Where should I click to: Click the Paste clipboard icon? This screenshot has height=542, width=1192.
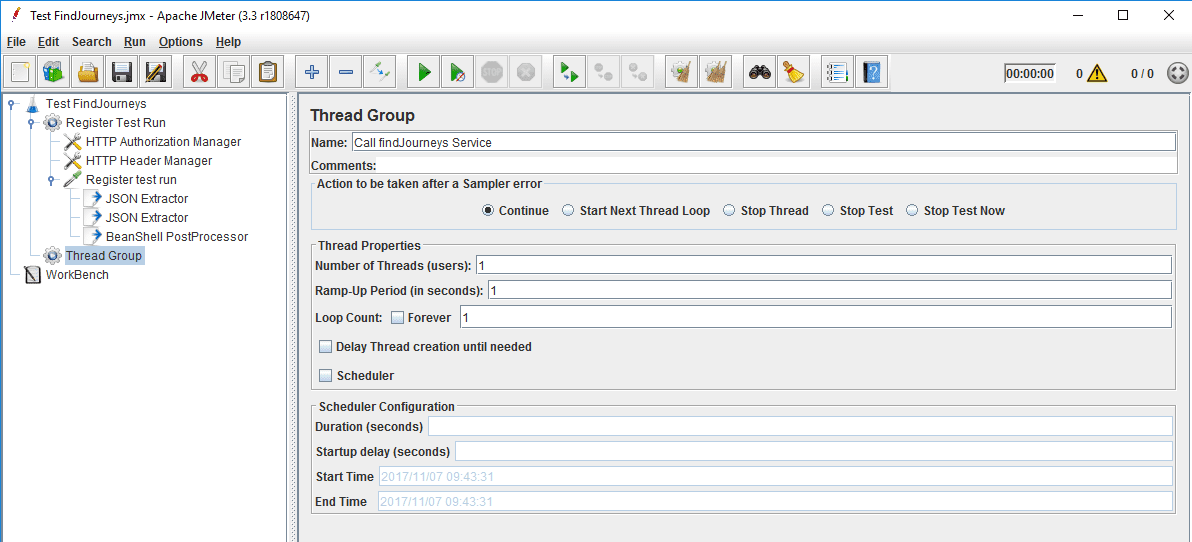(x=268, y=73)
